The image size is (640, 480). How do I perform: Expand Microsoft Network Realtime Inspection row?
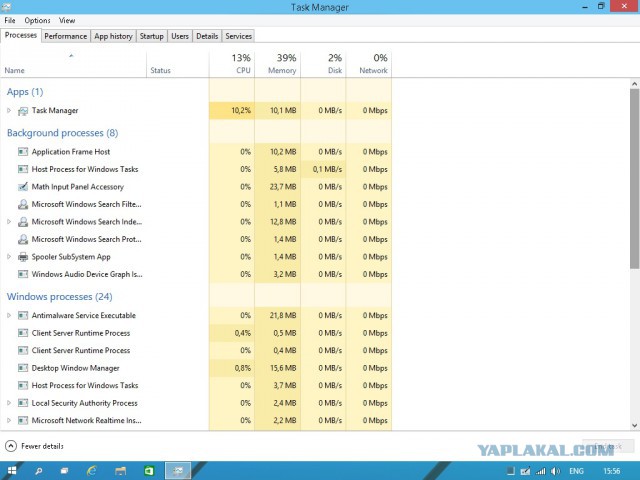[9, 420]
